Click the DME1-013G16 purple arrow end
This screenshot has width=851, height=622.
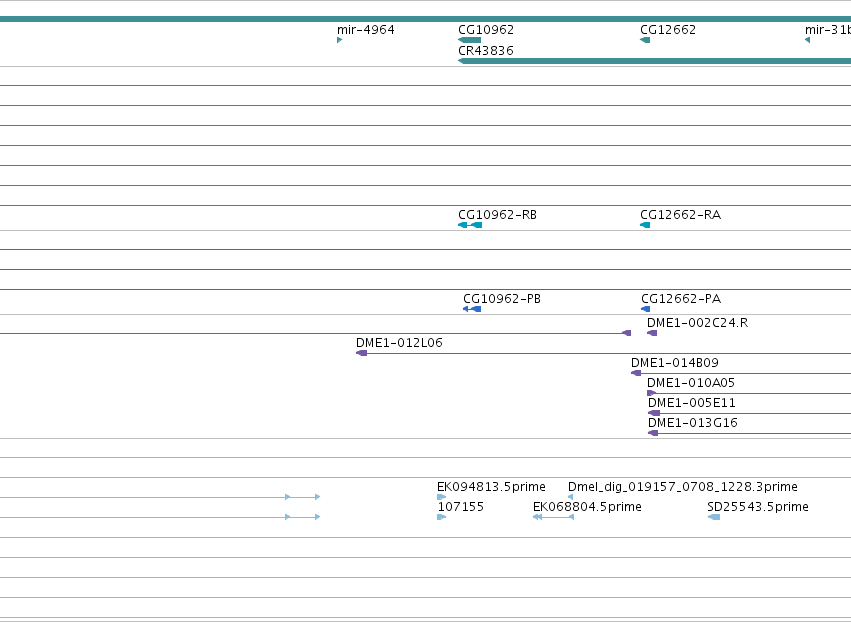click(x=653, y=433)
